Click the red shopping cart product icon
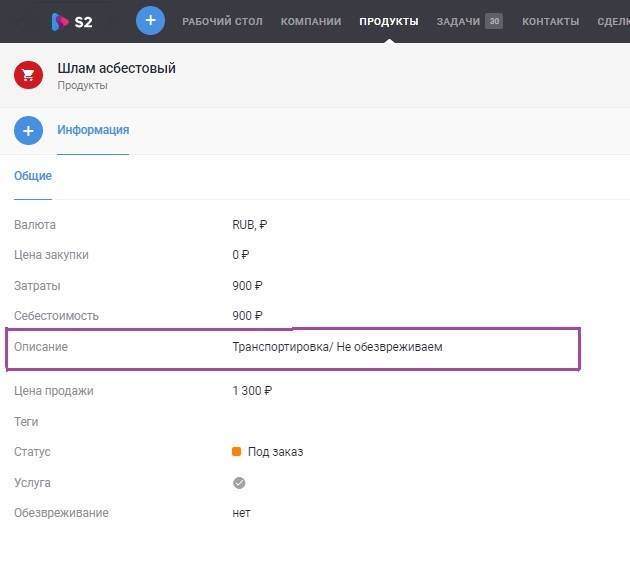 click(29, 75)
